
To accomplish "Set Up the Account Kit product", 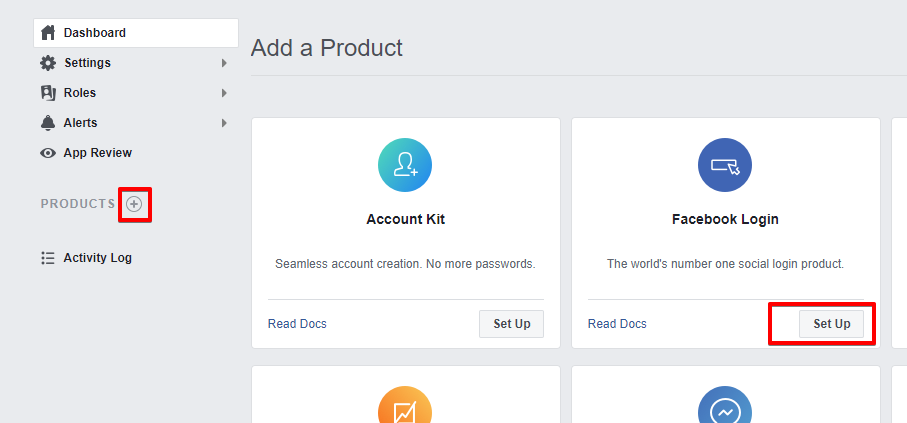I will click(511, 324).
